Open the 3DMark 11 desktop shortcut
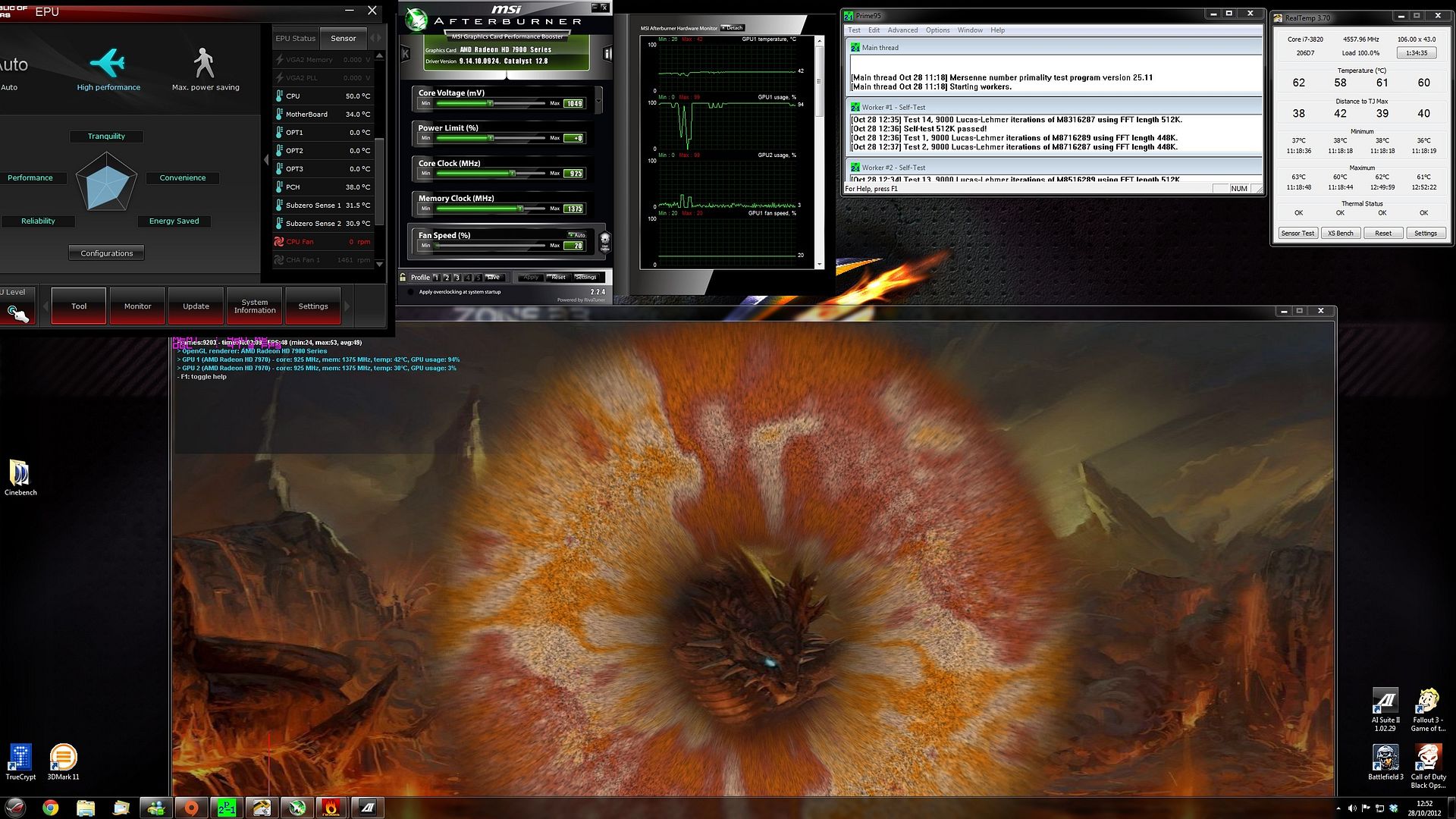 tap(63, 761)
